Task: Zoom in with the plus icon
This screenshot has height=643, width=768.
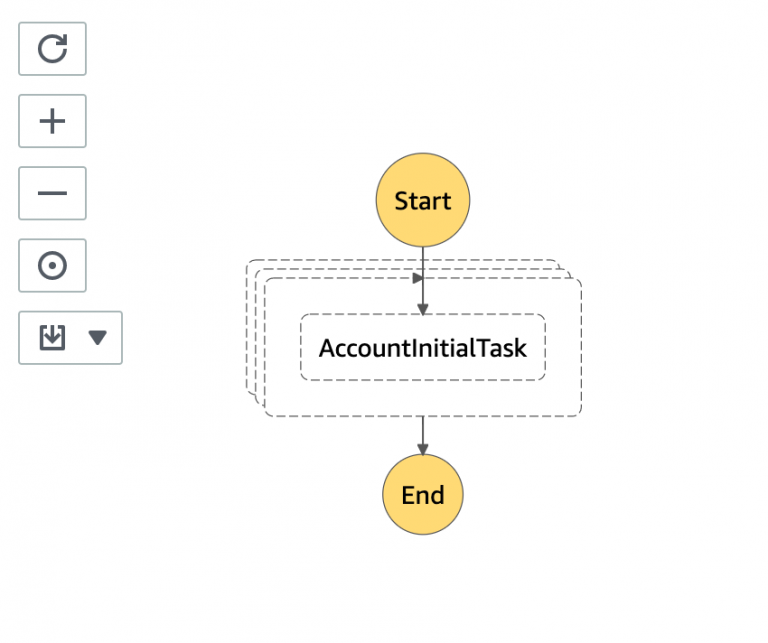Action: (x=52, y=121)
